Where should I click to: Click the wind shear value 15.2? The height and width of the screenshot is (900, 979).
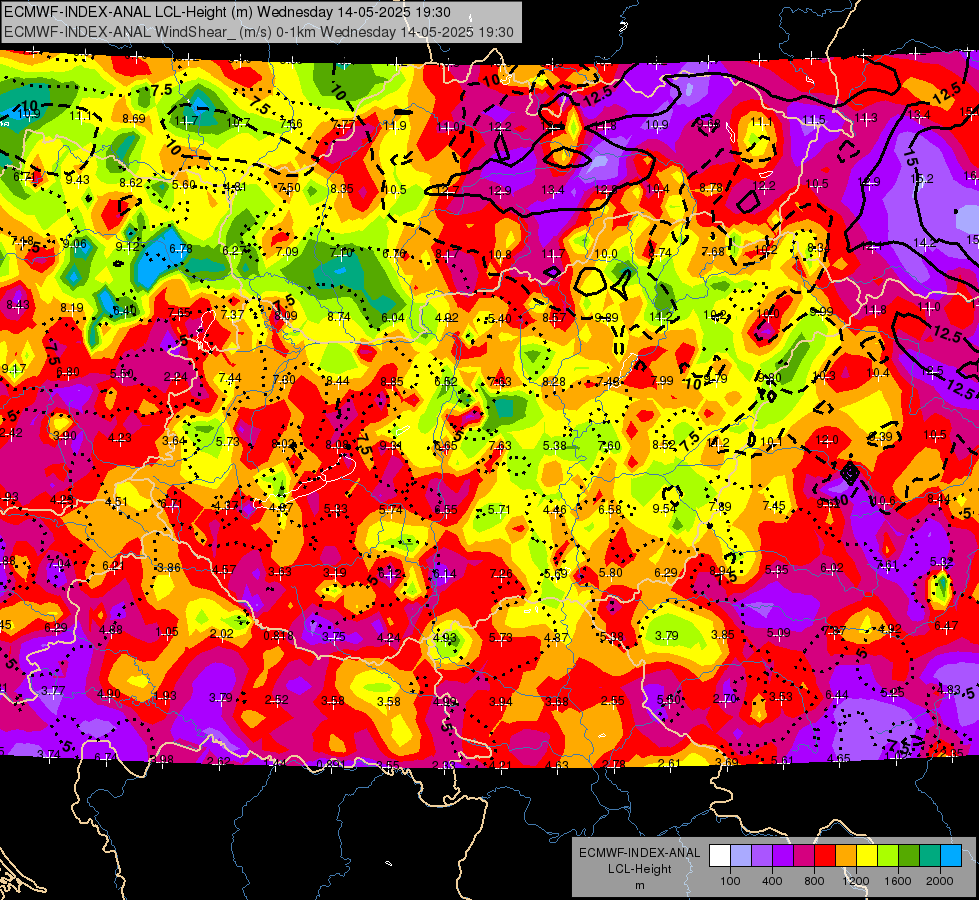point(922,179)
